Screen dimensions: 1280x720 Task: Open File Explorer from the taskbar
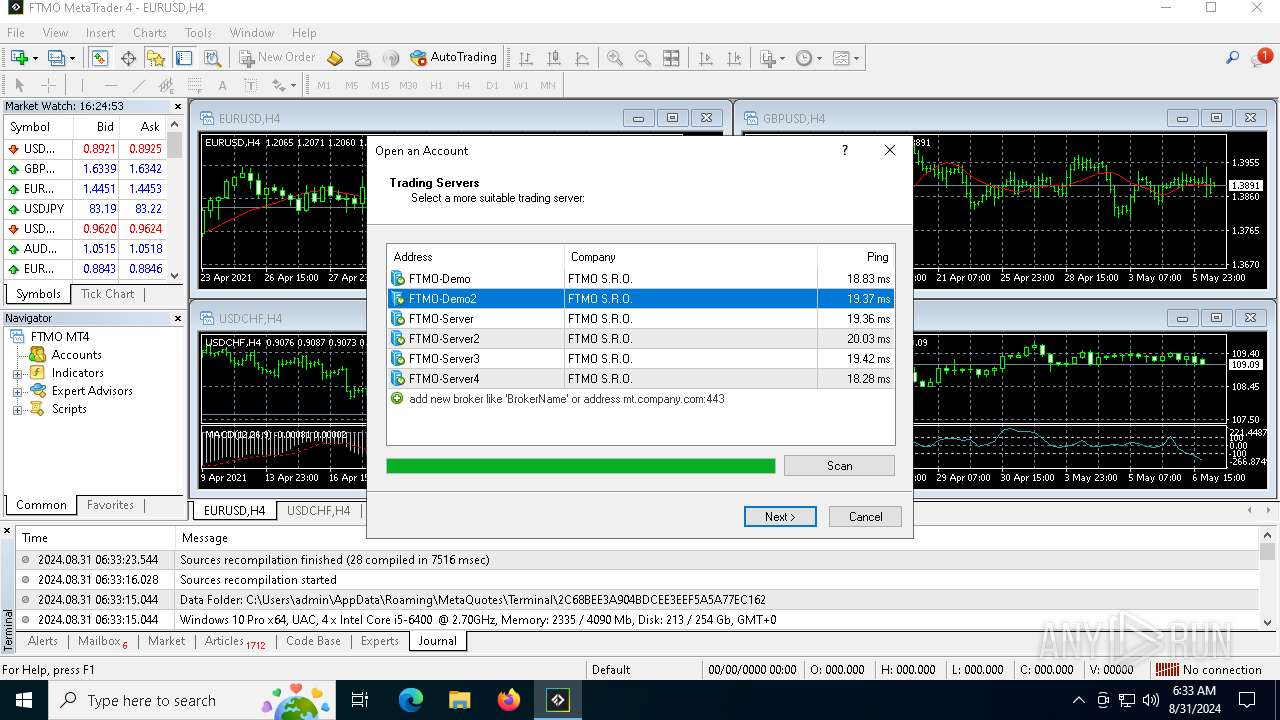pyautogui.click(x=460, y=700)
